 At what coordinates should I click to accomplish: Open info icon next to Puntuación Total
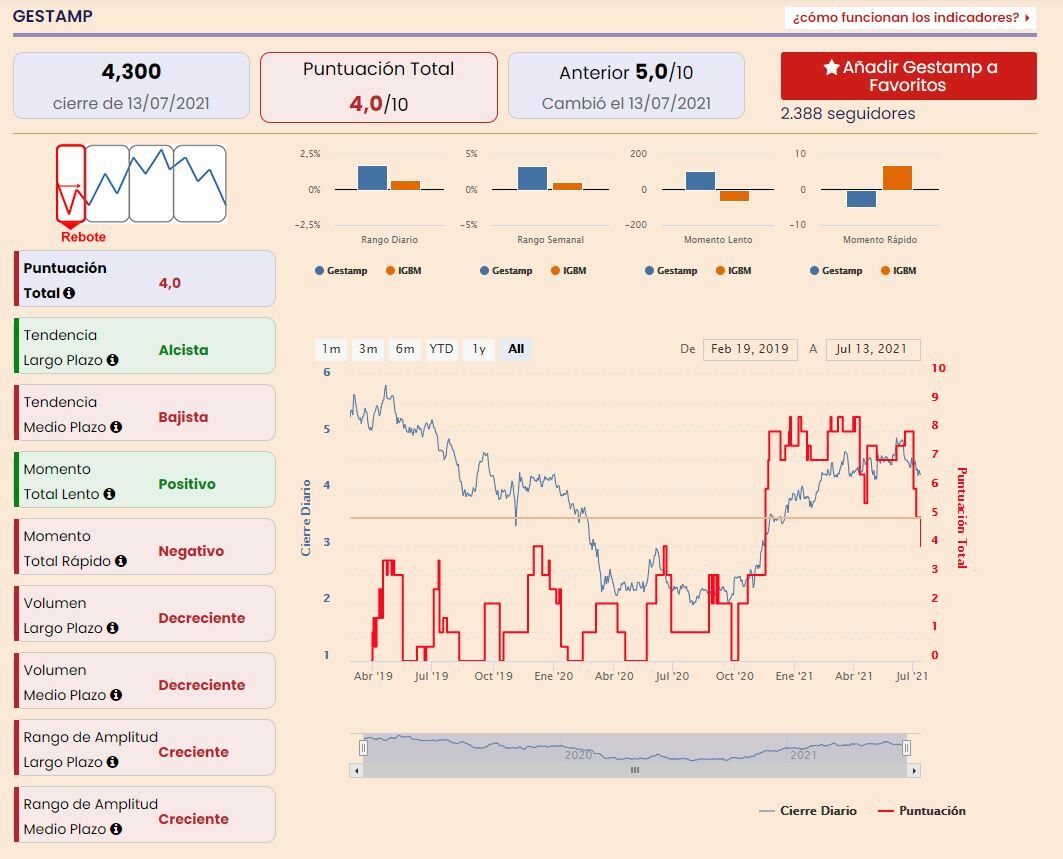[69, 293]
